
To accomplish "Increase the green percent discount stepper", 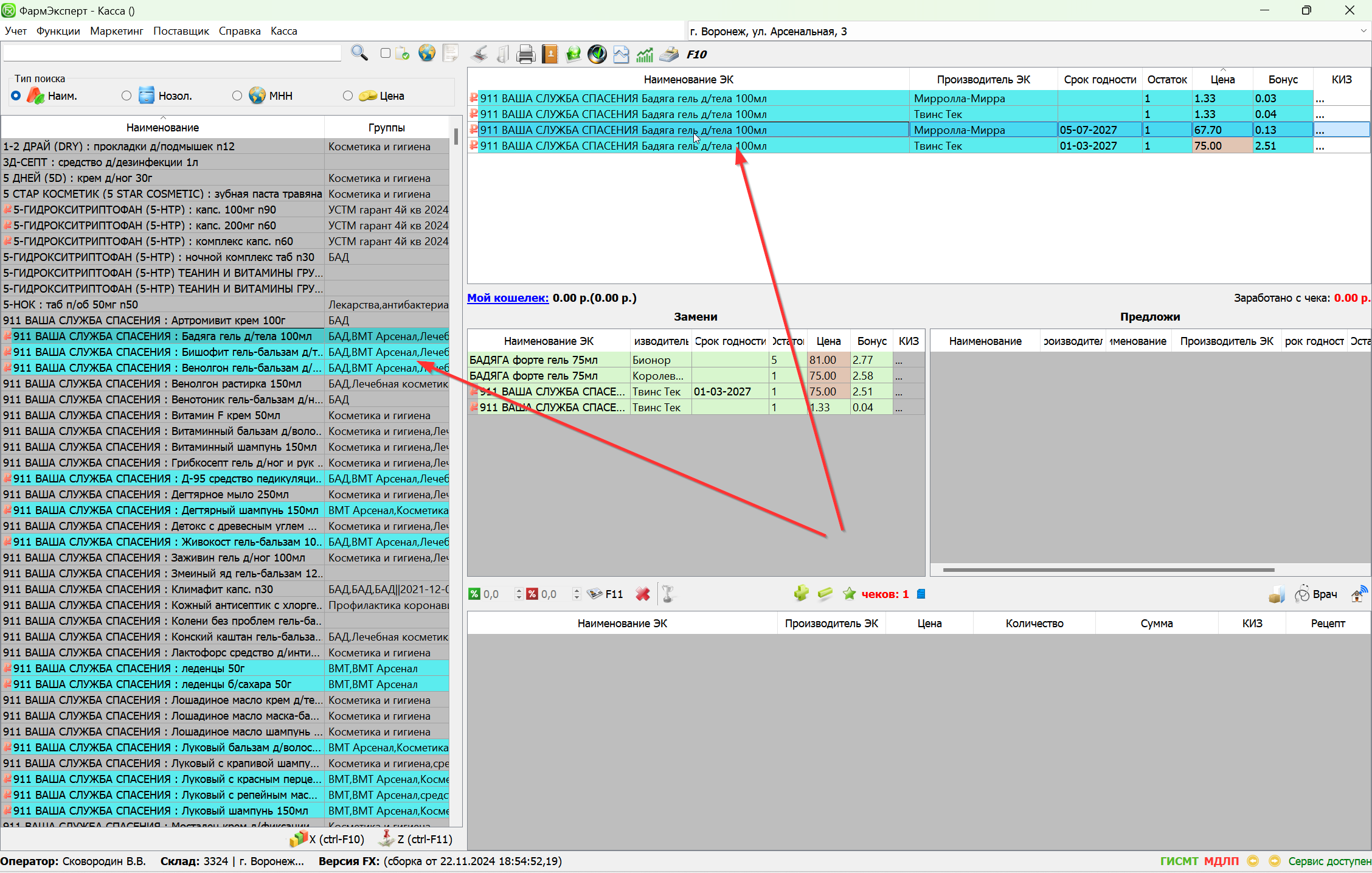I will tap(518, 590).
